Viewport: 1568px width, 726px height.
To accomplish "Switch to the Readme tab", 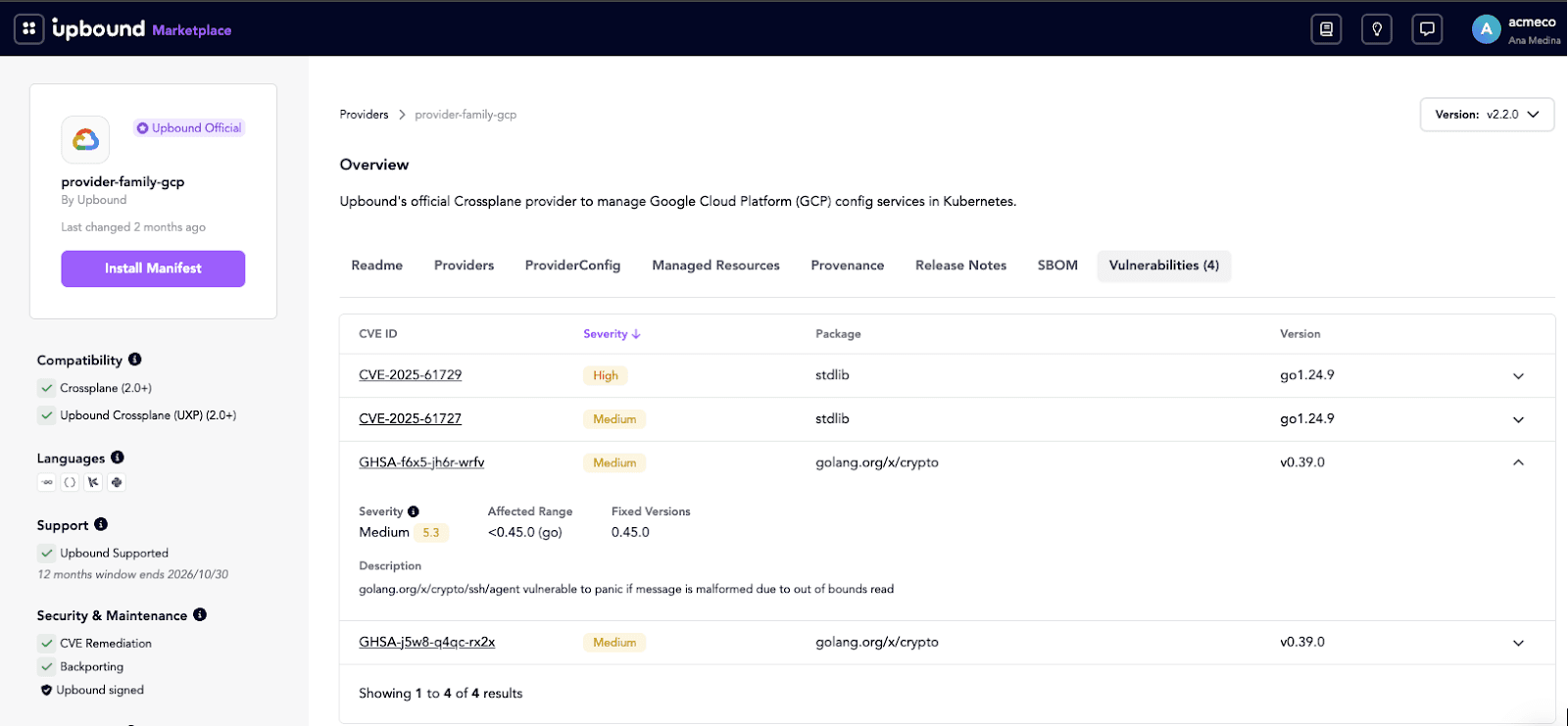I will (377, 266).
